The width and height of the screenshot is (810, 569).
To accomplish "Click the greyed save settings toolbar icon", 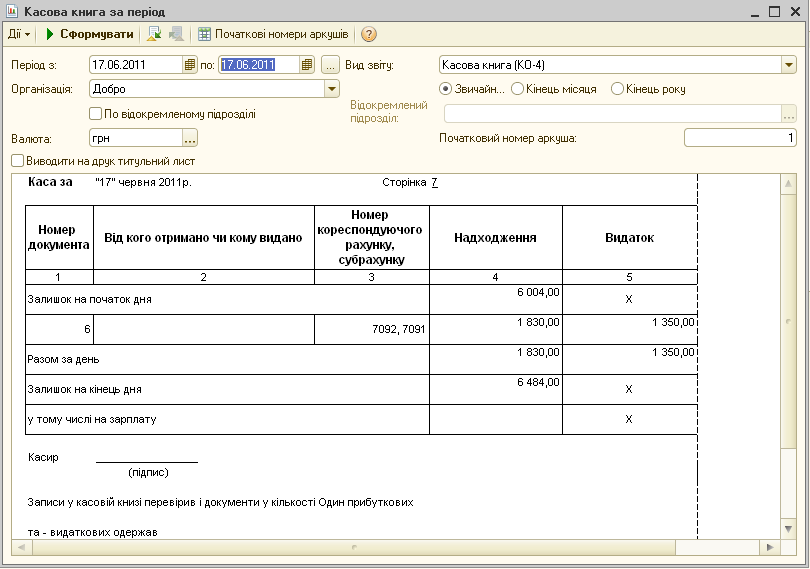I will tap(177, 35).
